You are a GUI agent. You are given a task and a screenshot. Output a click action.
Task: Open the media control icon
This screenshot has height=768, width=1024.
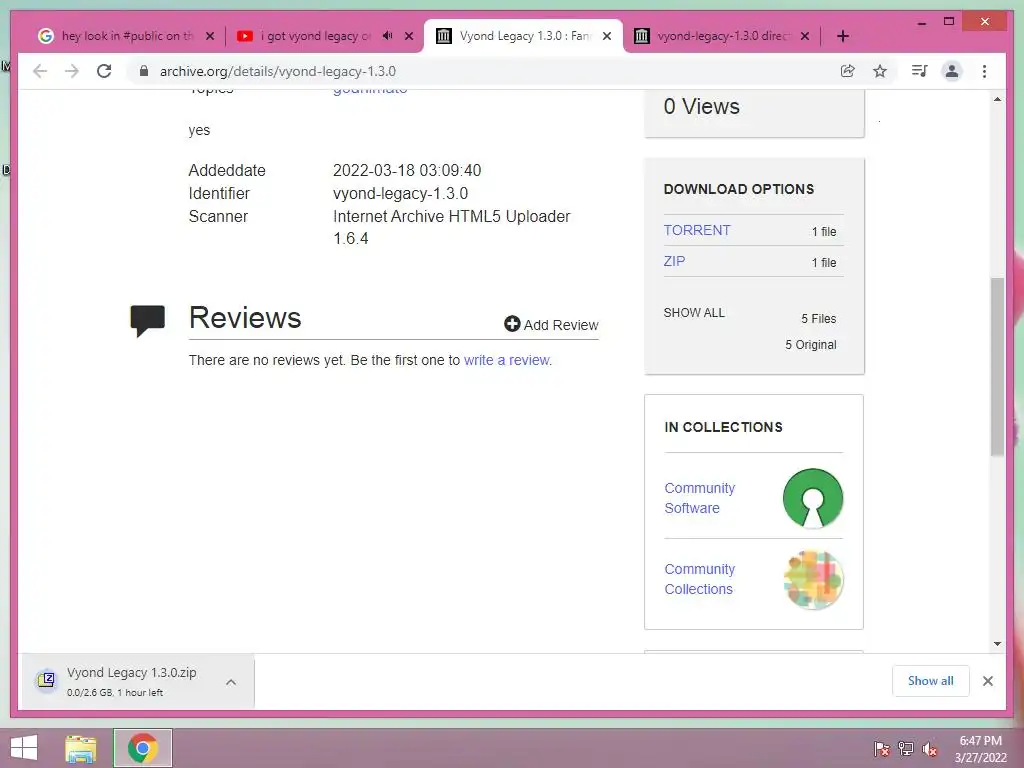920,71
